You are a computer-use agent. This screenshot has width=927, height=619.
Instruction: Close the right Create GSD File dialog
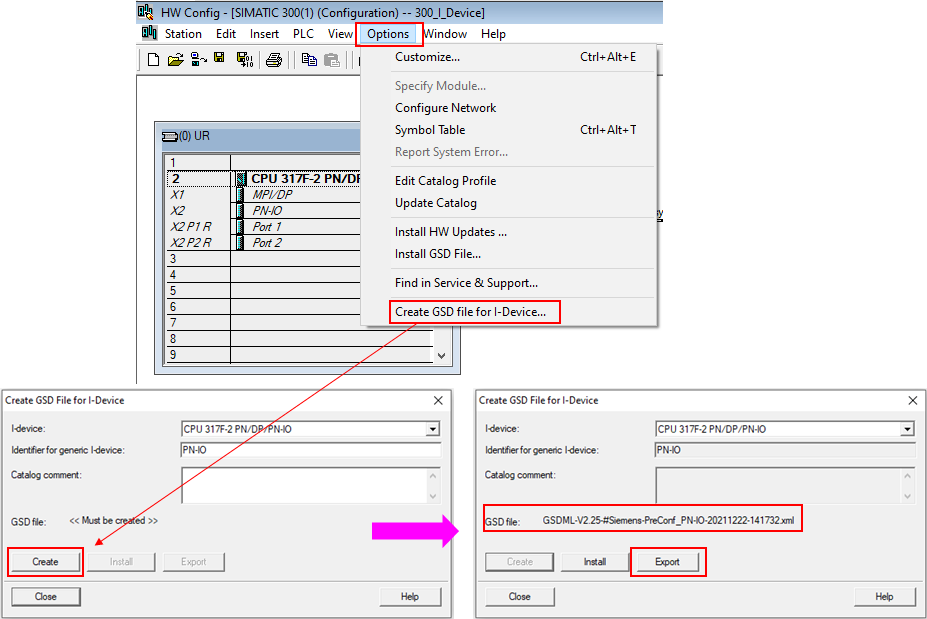pyautogui.click(x=912, y=400)
